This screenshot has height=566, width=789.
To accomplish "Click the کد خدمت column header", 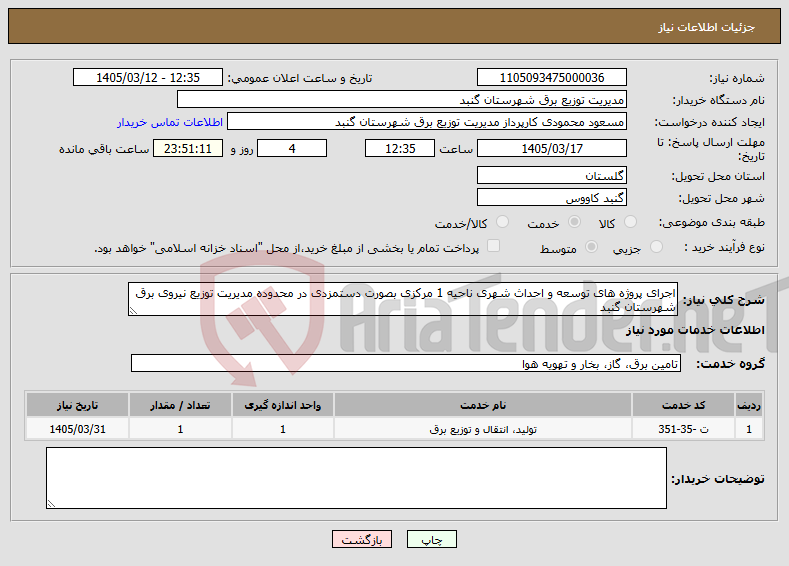I will 682,405.
